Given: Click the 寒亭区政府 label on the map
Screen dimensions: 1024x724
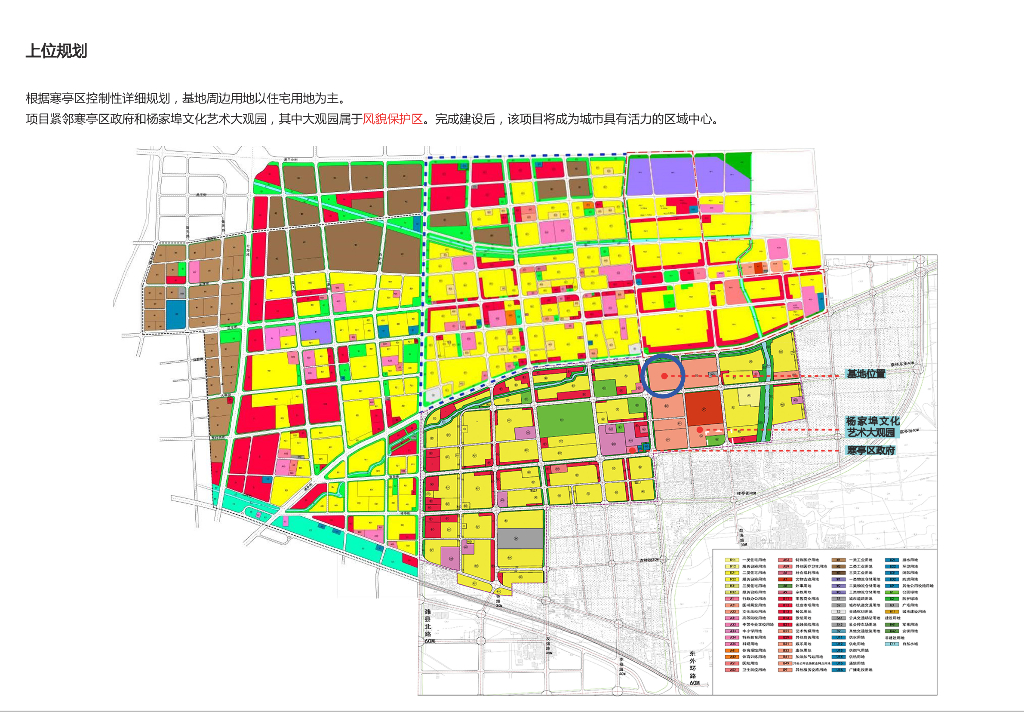Looking at the screenshot, I should [x=871, y=450].
